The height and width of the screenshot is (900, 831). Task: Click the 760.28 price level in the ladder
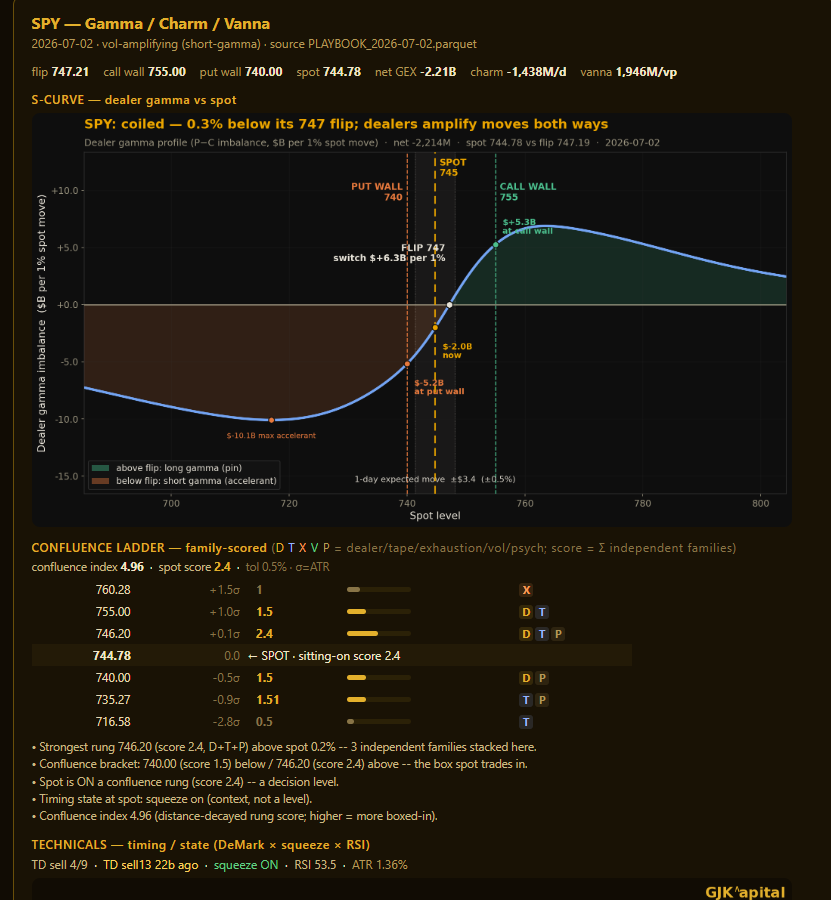[113, 589]
